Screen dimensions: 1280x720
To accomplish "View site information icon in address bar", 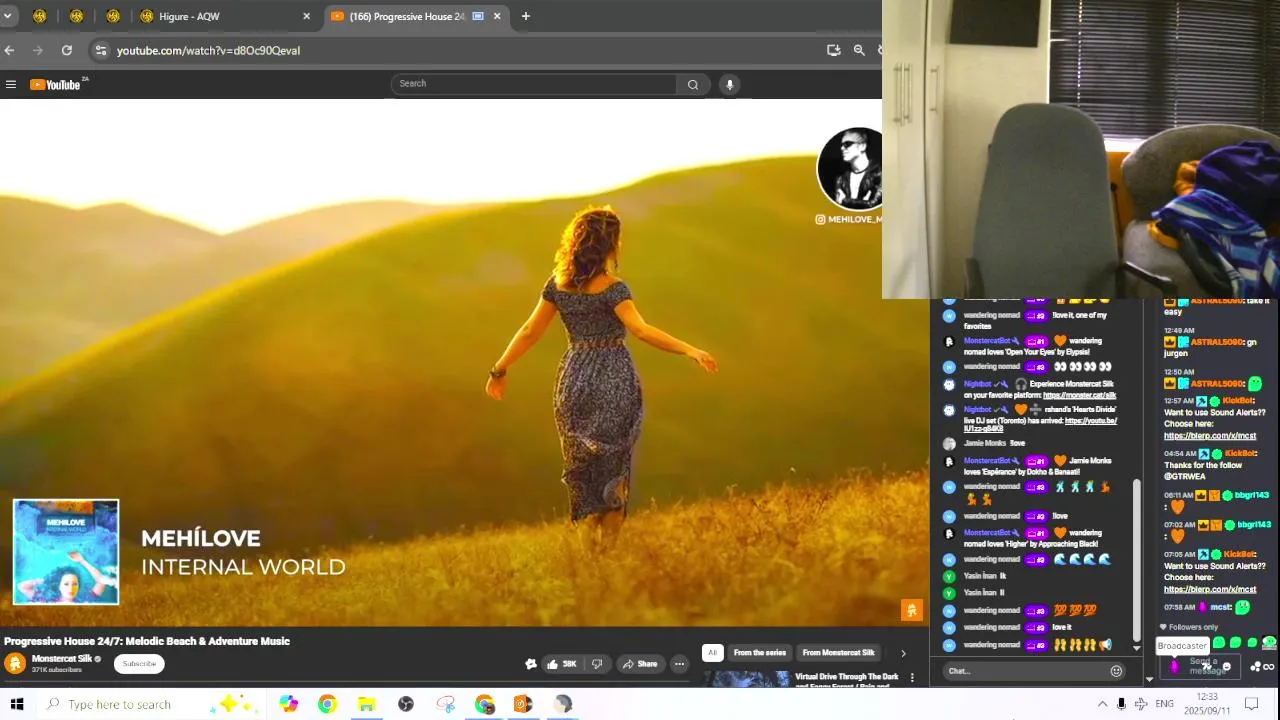I will tap(100, 50).
